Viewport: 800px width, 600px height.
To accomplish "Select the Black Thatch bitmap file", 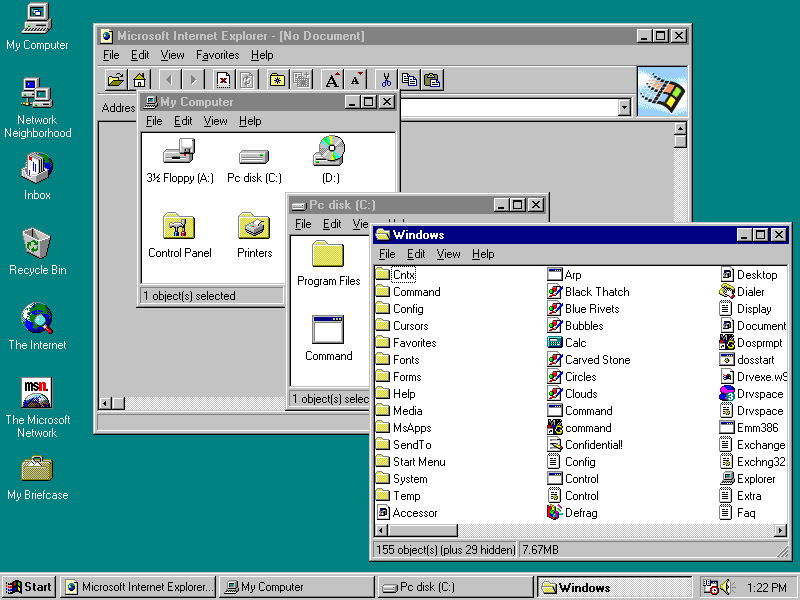I will click(588, 291).
